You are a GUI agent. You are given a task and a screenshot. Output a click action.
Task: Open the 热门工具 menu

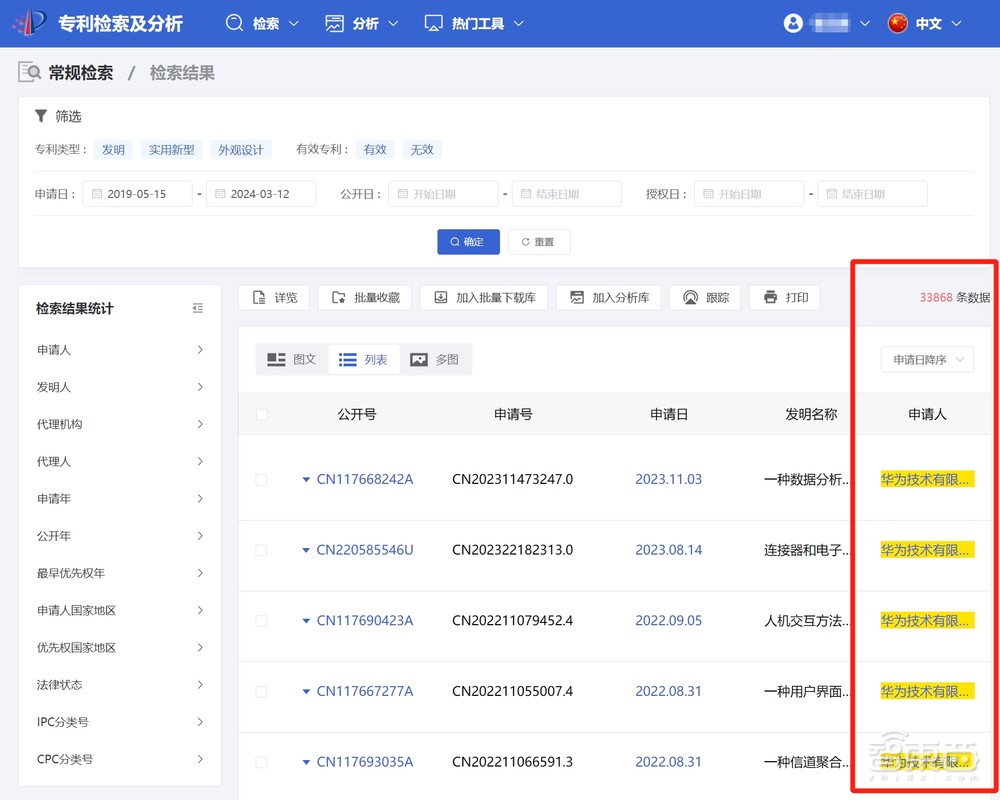pyautogui.click(x=473, y=22)
